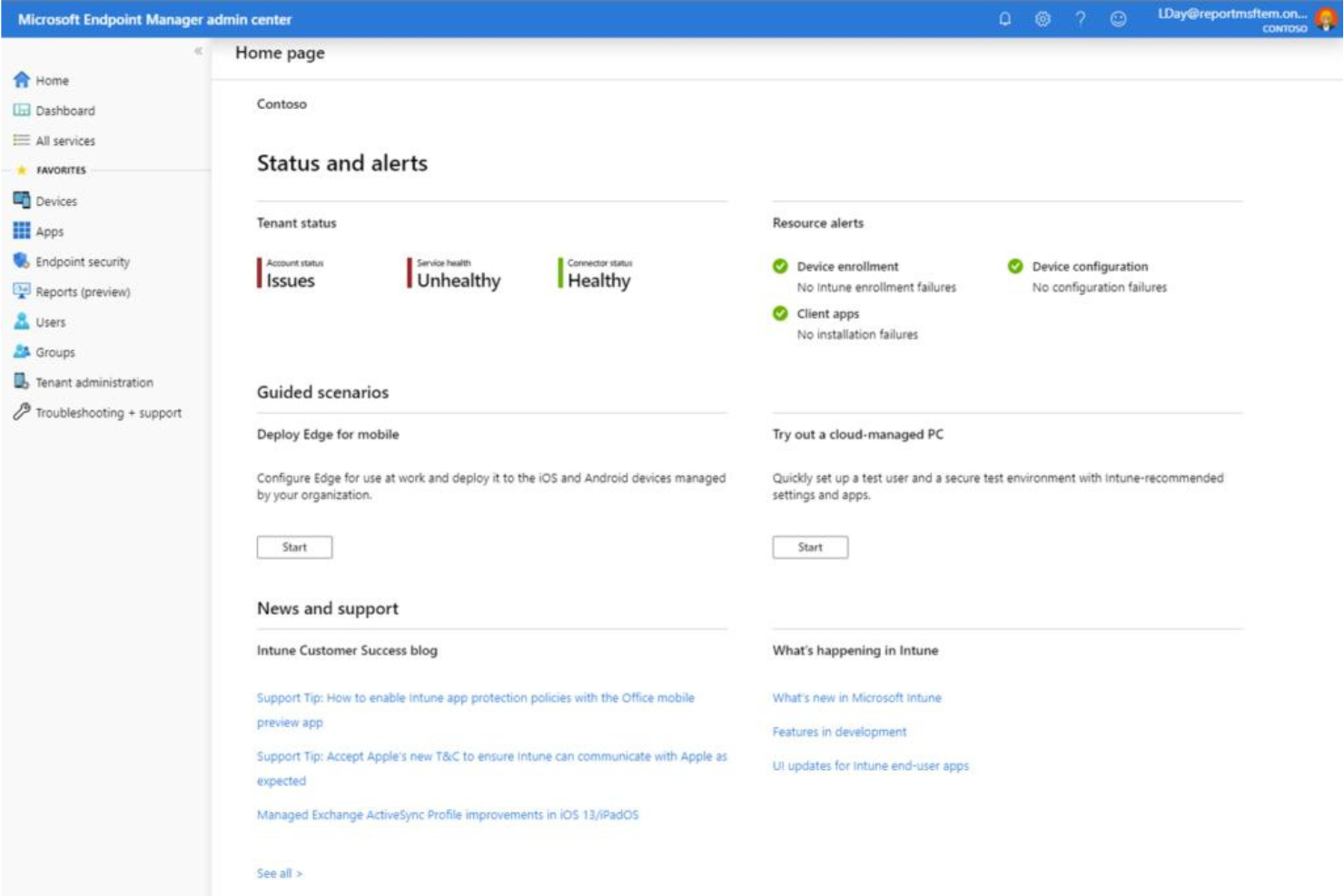
Task: Open What's new in Microsoft Intune
Action: pos(856,698)
